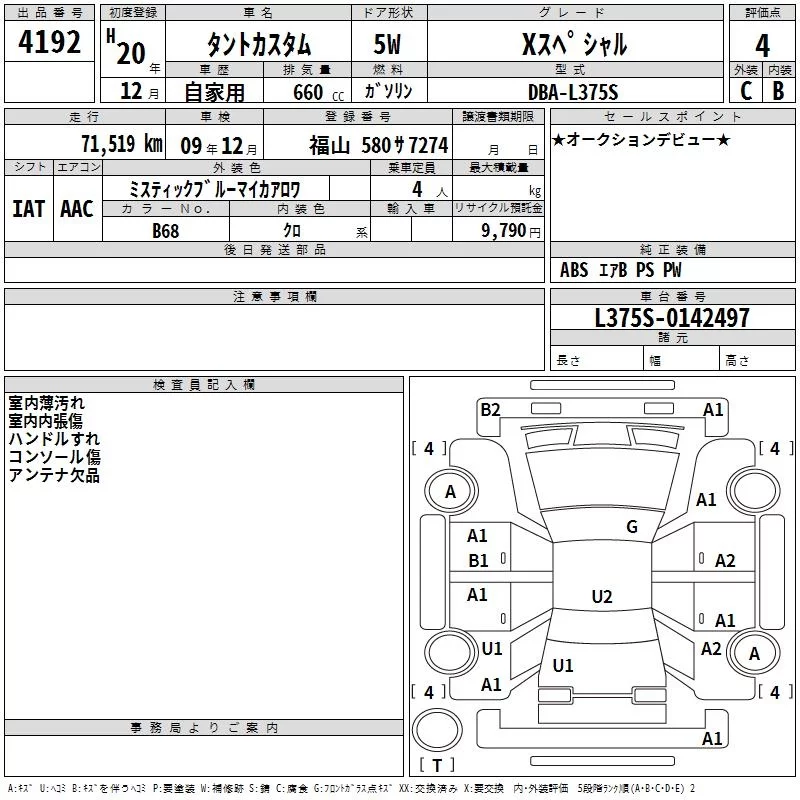800x800 pixels.
Task: Click fuel type ガソリン
Action: (388, 91)
